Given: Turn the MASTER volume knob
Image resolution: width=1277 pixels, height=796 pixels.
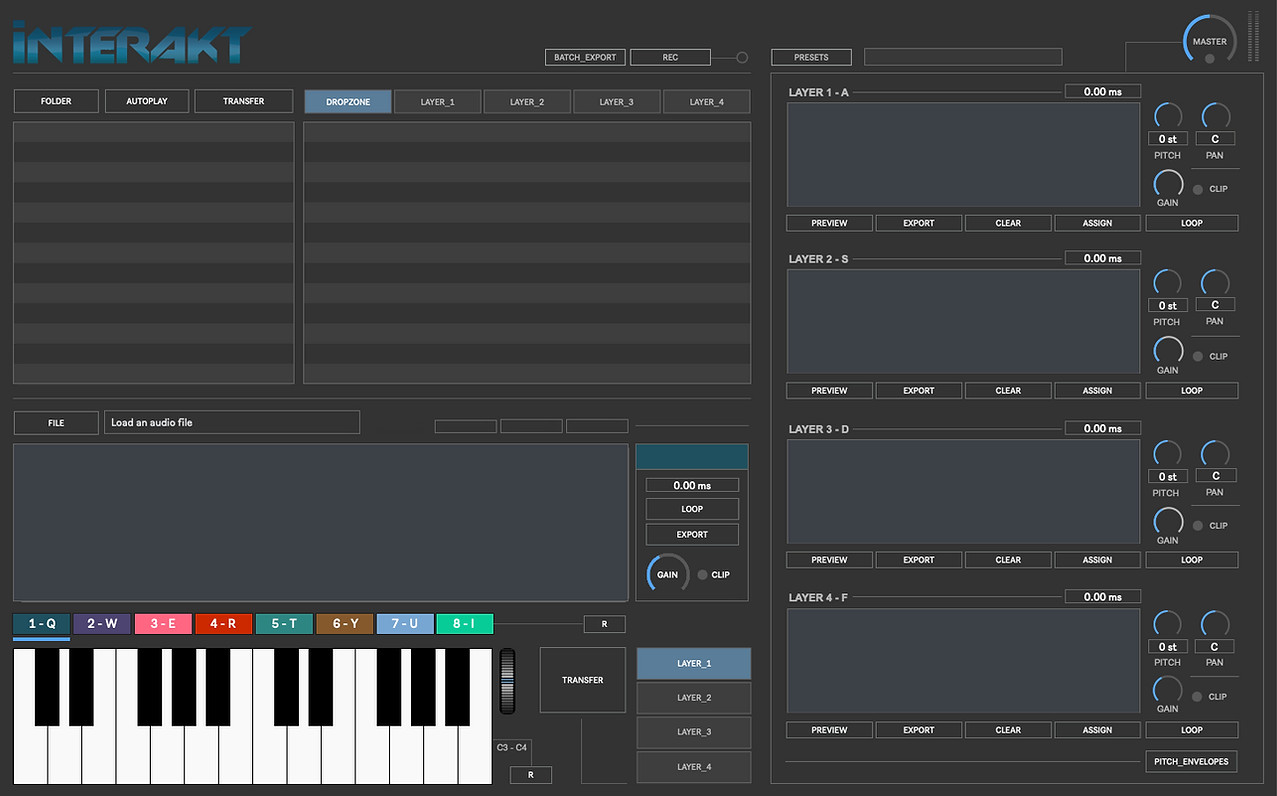Looking at the screenshot, I should tap(1209, 38).
